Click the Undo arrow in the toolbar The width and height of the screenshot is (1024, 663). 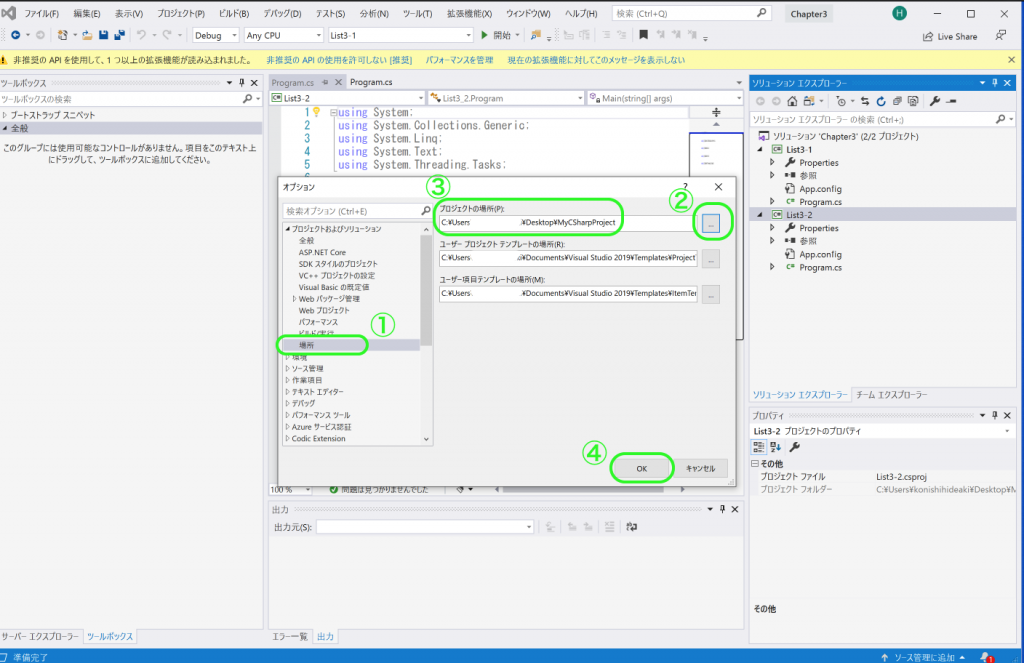pos(141,35)
